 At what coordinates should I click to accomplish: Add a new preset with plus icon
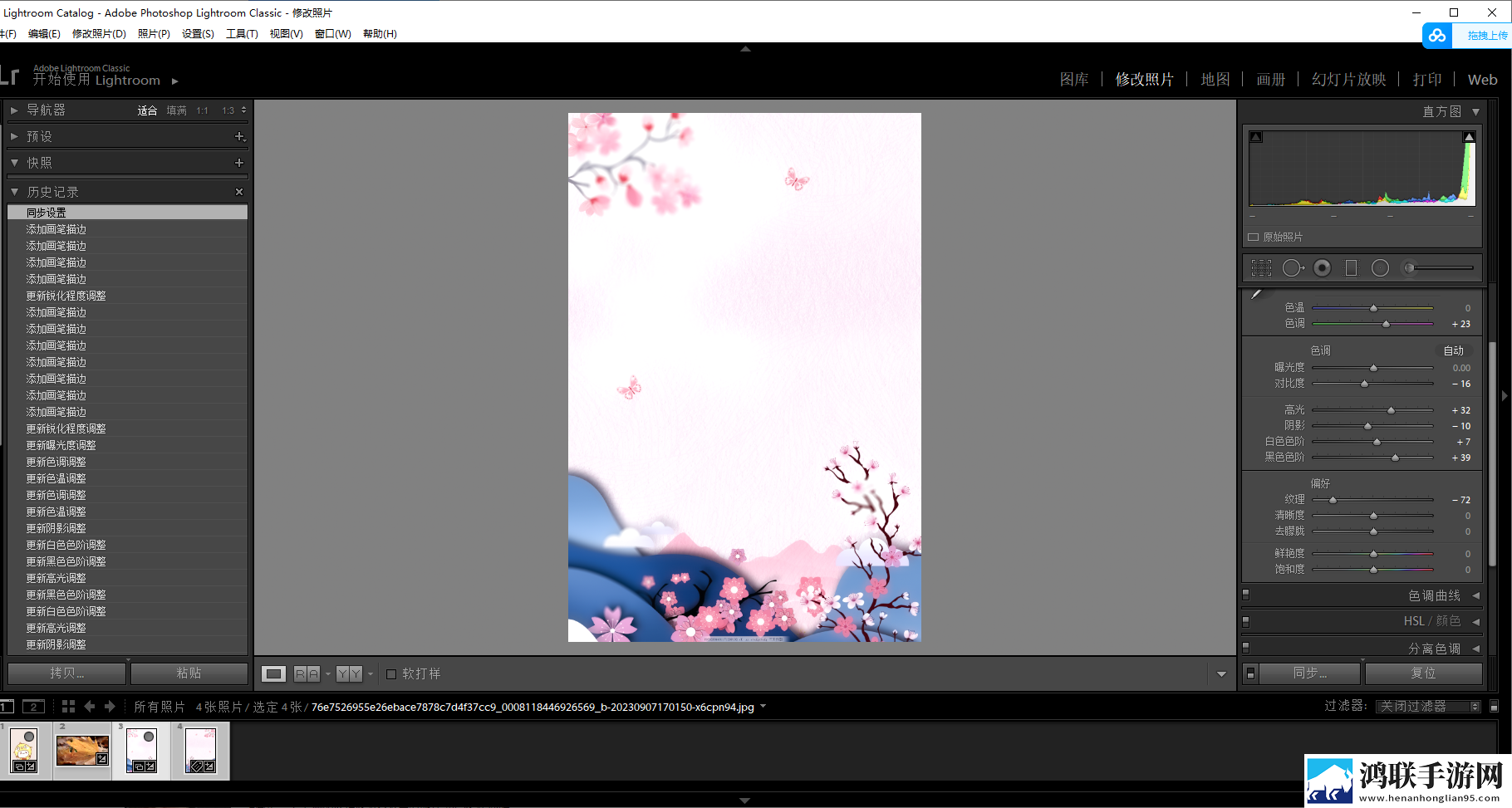point(239,136)
